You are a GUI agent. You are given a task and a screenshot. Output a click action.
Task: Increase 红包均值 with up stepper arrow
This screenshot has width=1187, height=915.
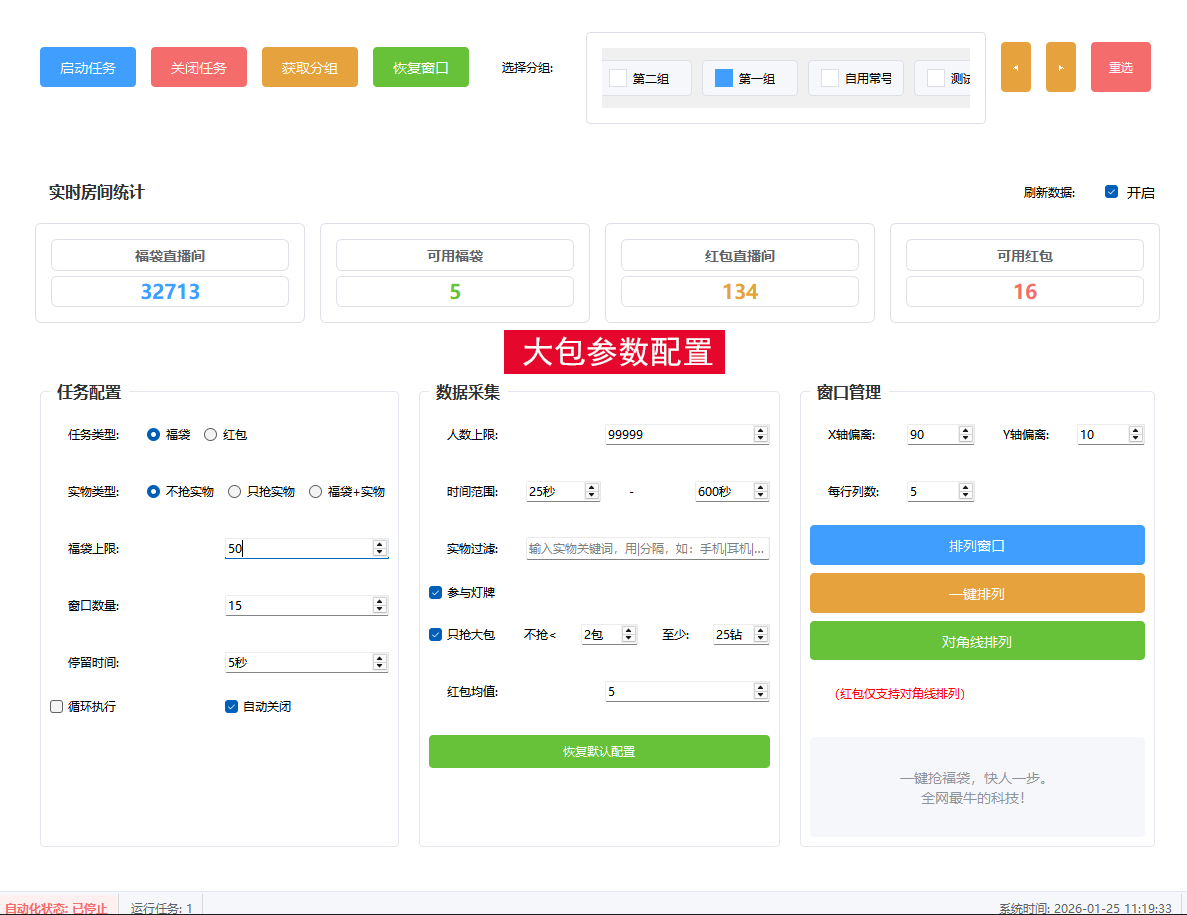761,687
